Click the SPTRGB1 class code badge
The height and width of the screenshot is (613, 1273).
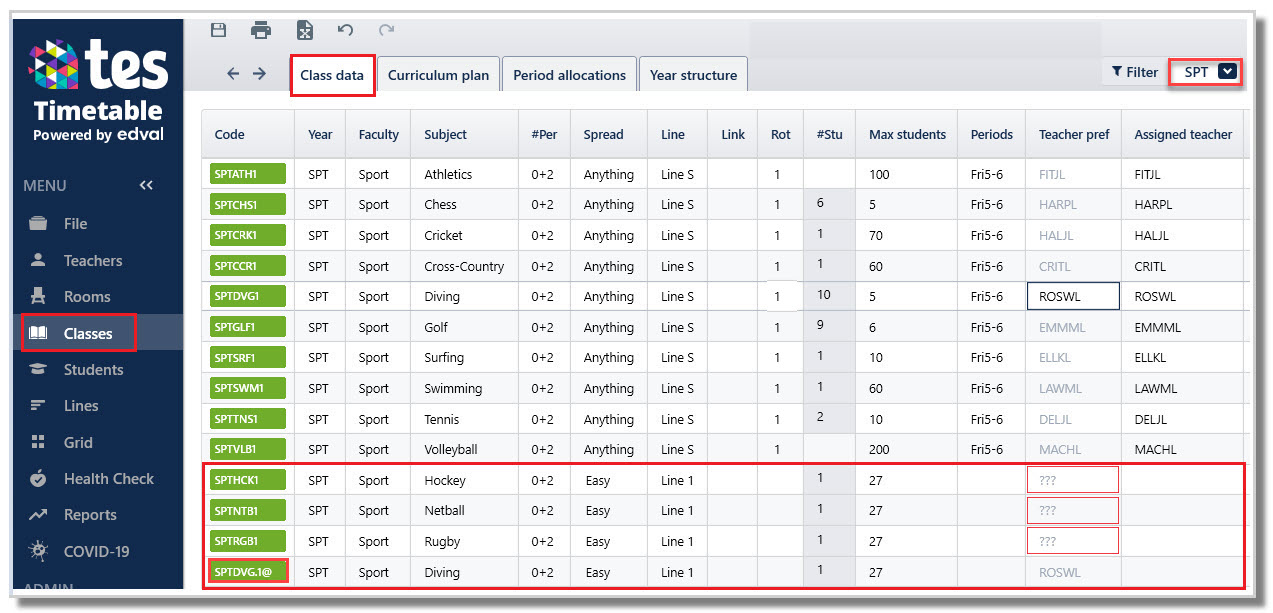tap(248, 541)
